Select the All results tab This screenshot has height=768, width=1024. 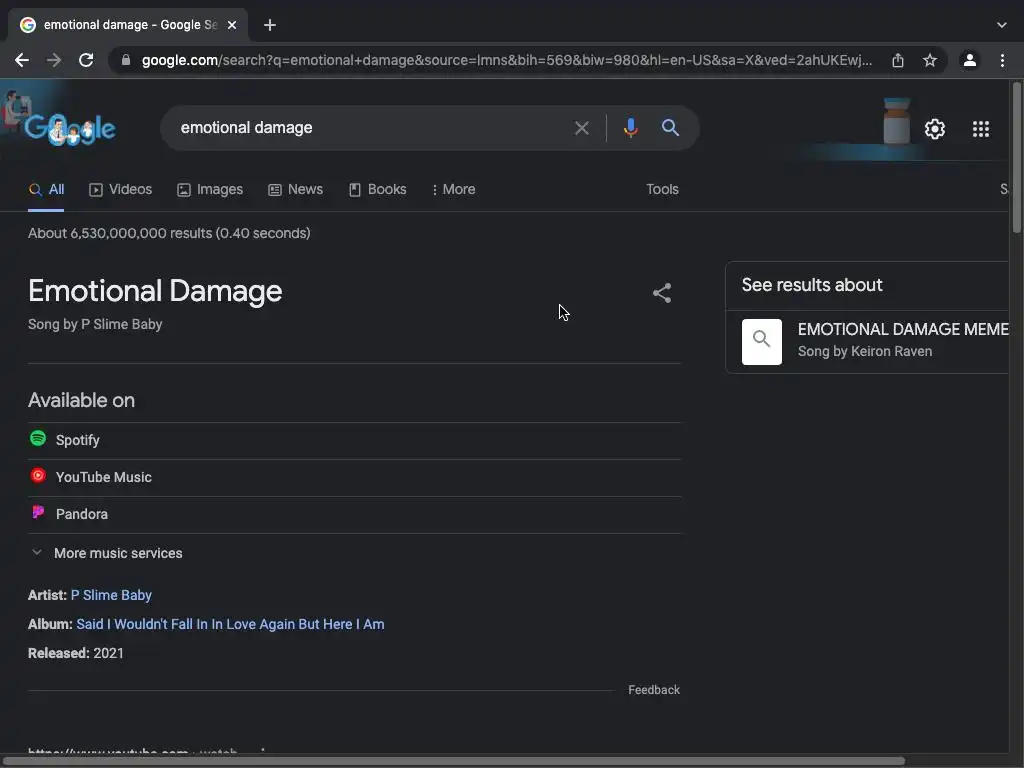(x=46, y=189)
